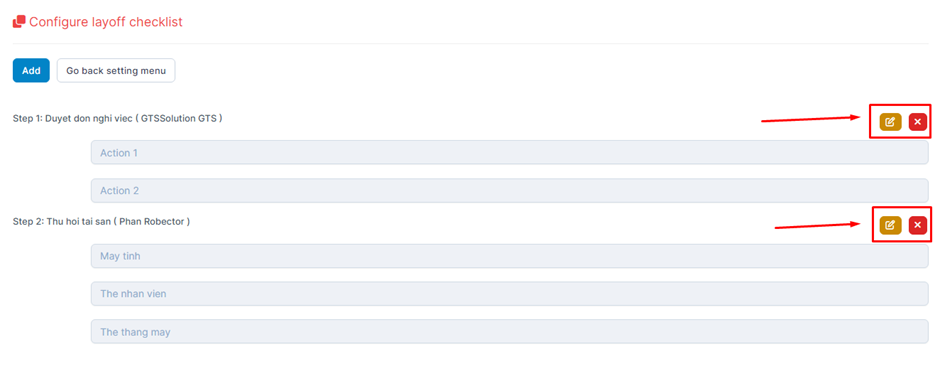Go back to the setting menu

116,70
